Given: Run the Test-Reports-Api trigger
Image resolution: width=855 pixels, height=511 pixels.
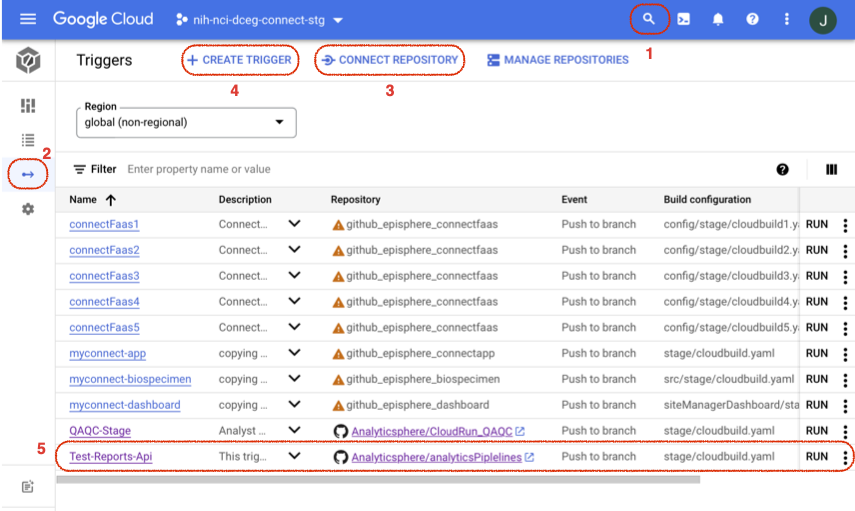Looking at the screenshot, I should (817, 456).
